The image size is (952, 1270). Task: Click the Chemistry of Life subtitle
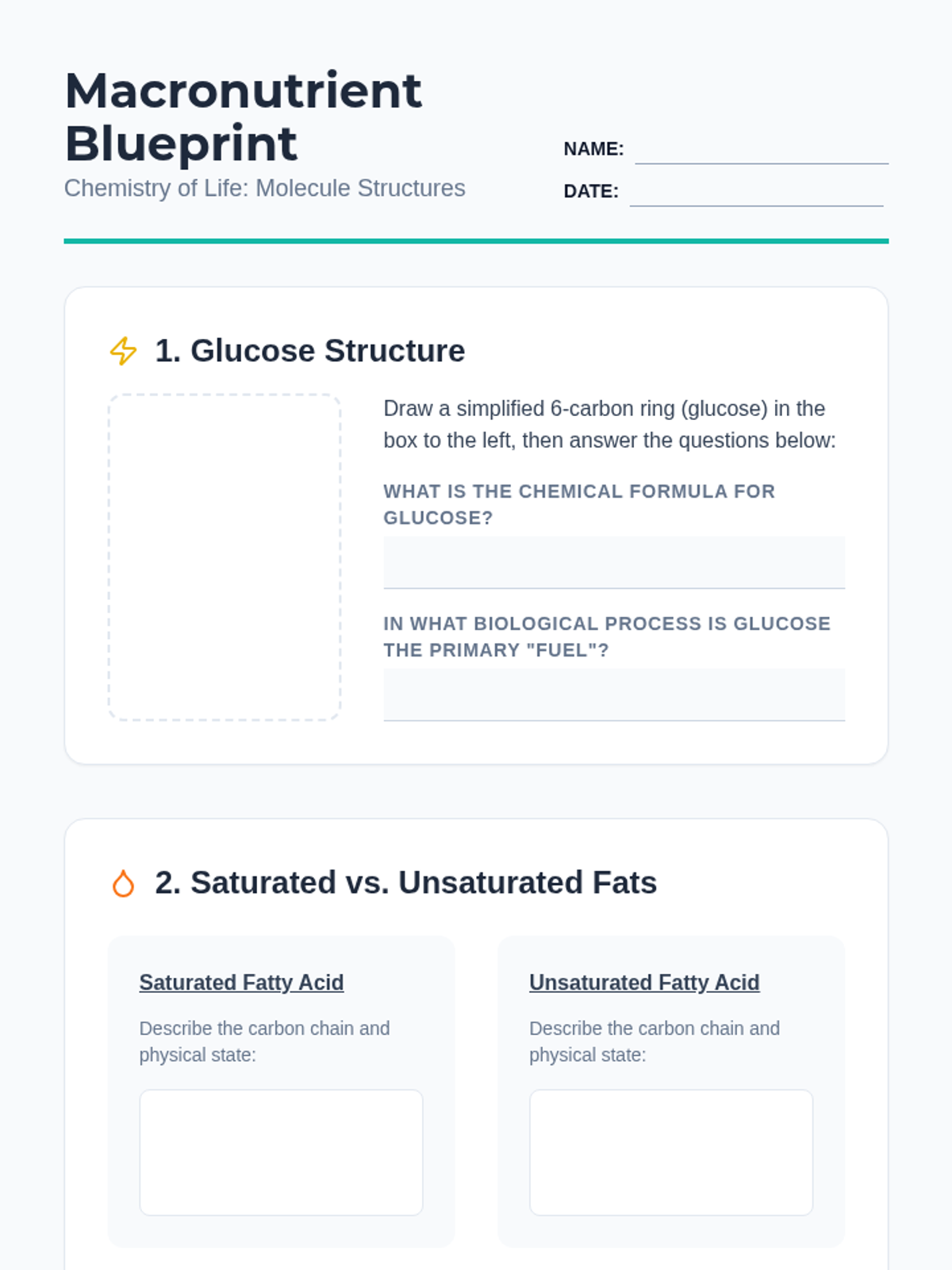tap(264, 188)
